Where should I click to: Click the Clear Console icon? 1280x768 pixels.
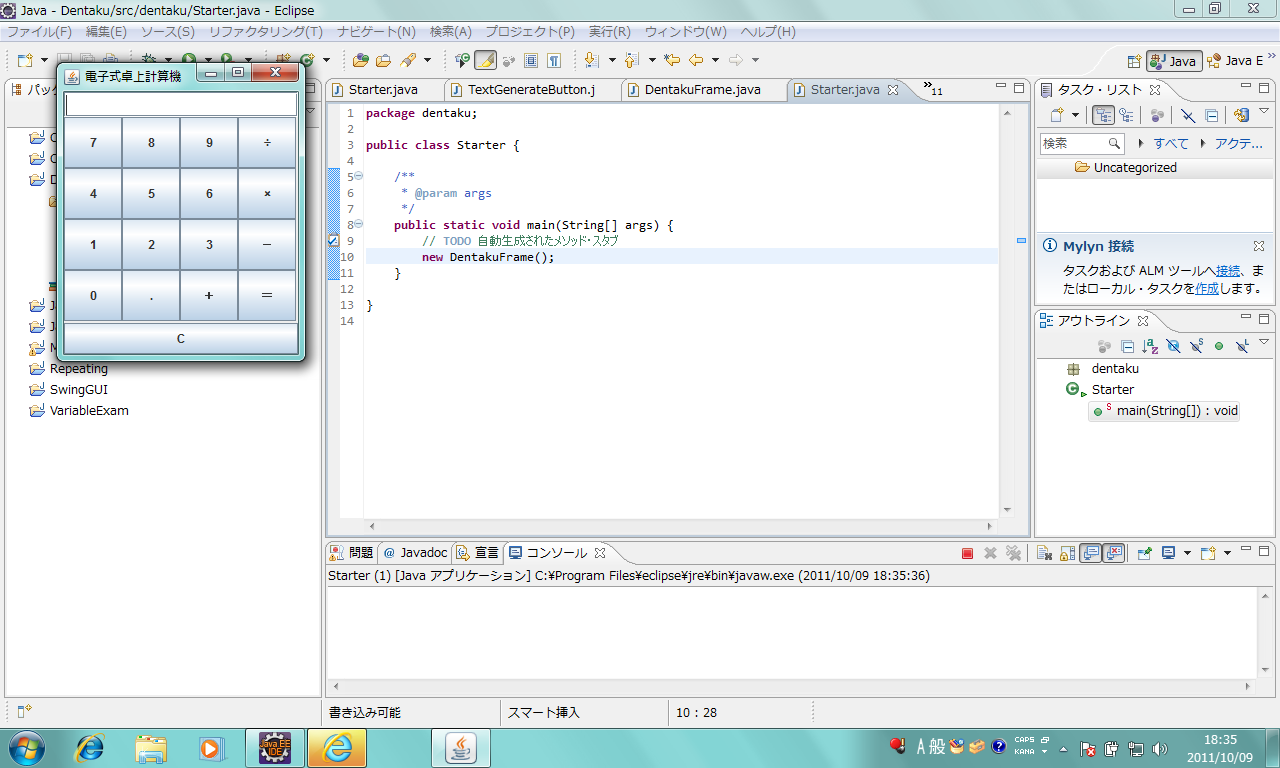(x=1042, y=553)
